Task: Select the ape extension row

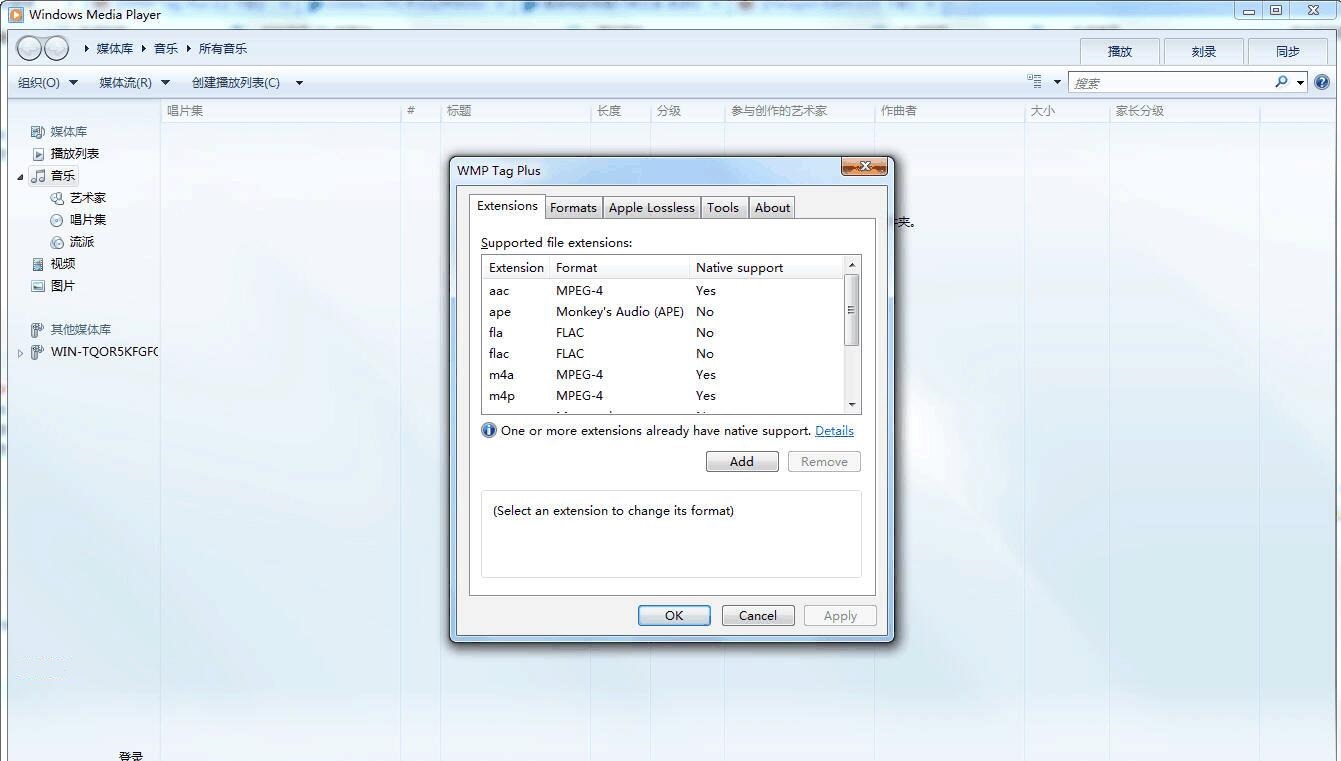Action: (x=663, y=312)
